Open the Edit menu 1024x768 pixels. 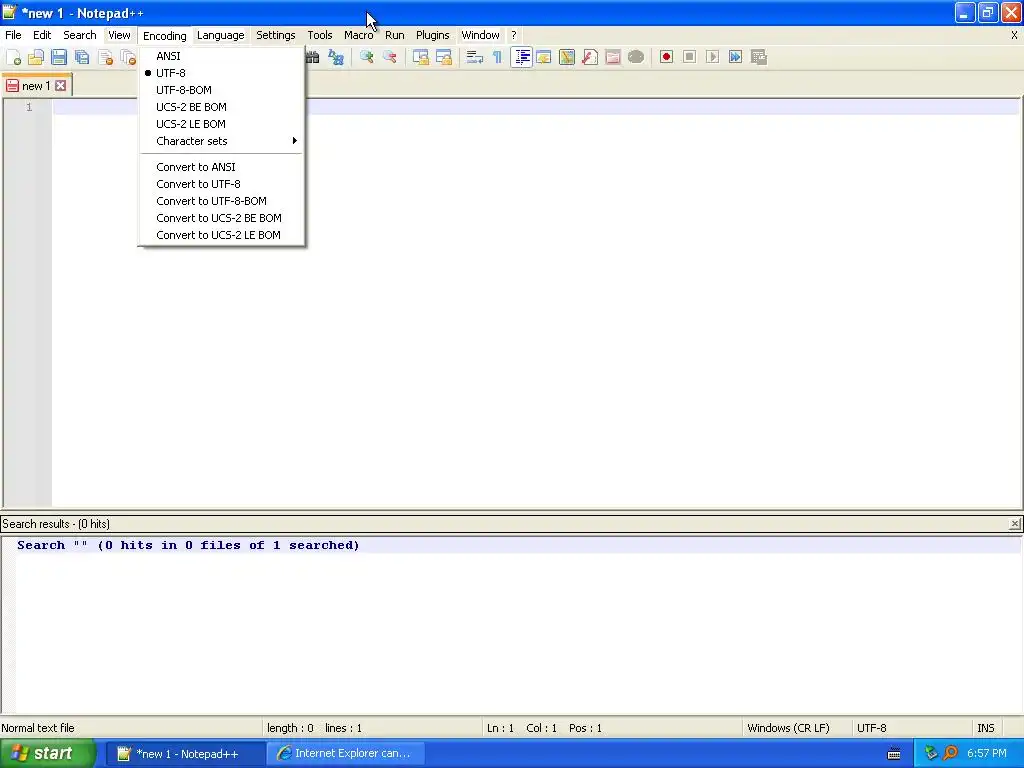coord(42,35)
